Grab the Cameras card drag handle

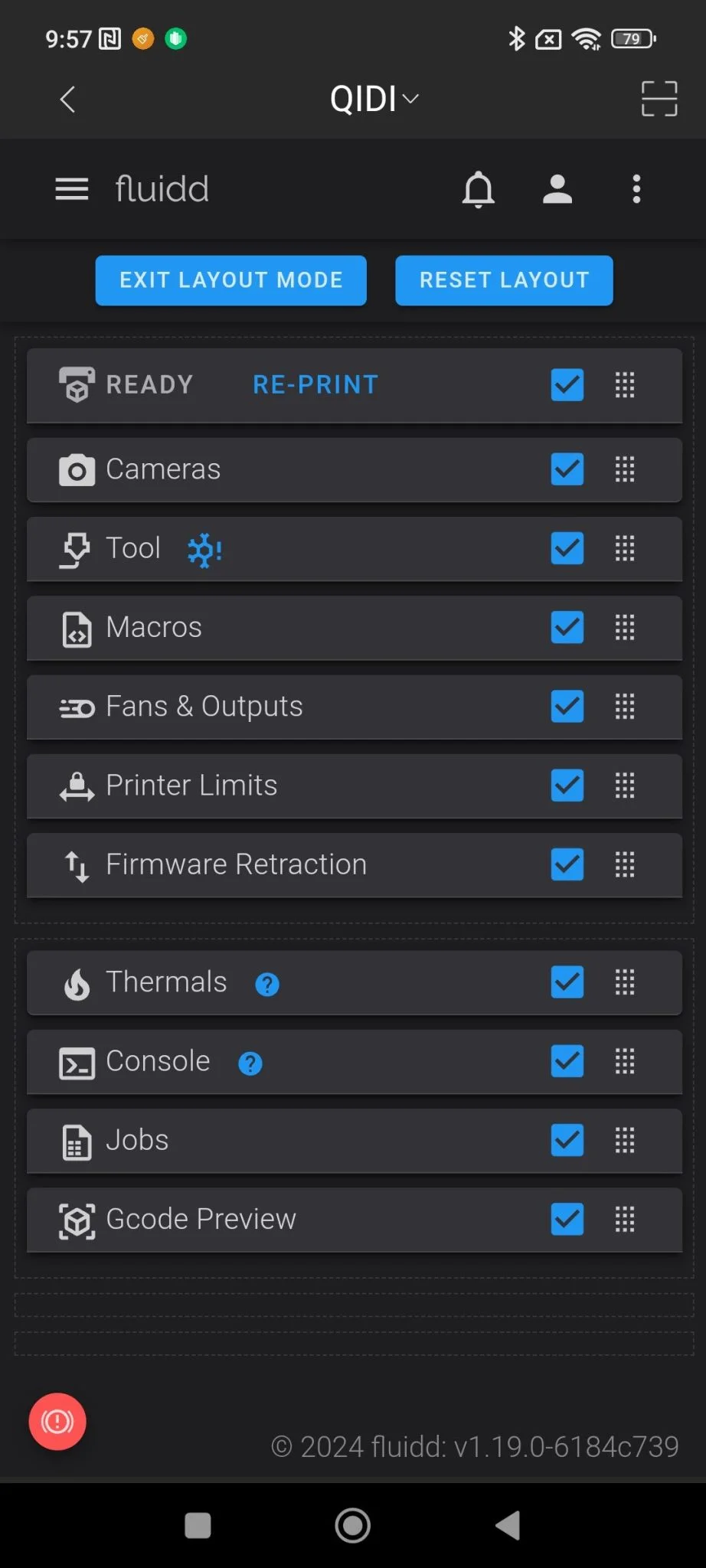pyautogui.click(x=625, y=469)
